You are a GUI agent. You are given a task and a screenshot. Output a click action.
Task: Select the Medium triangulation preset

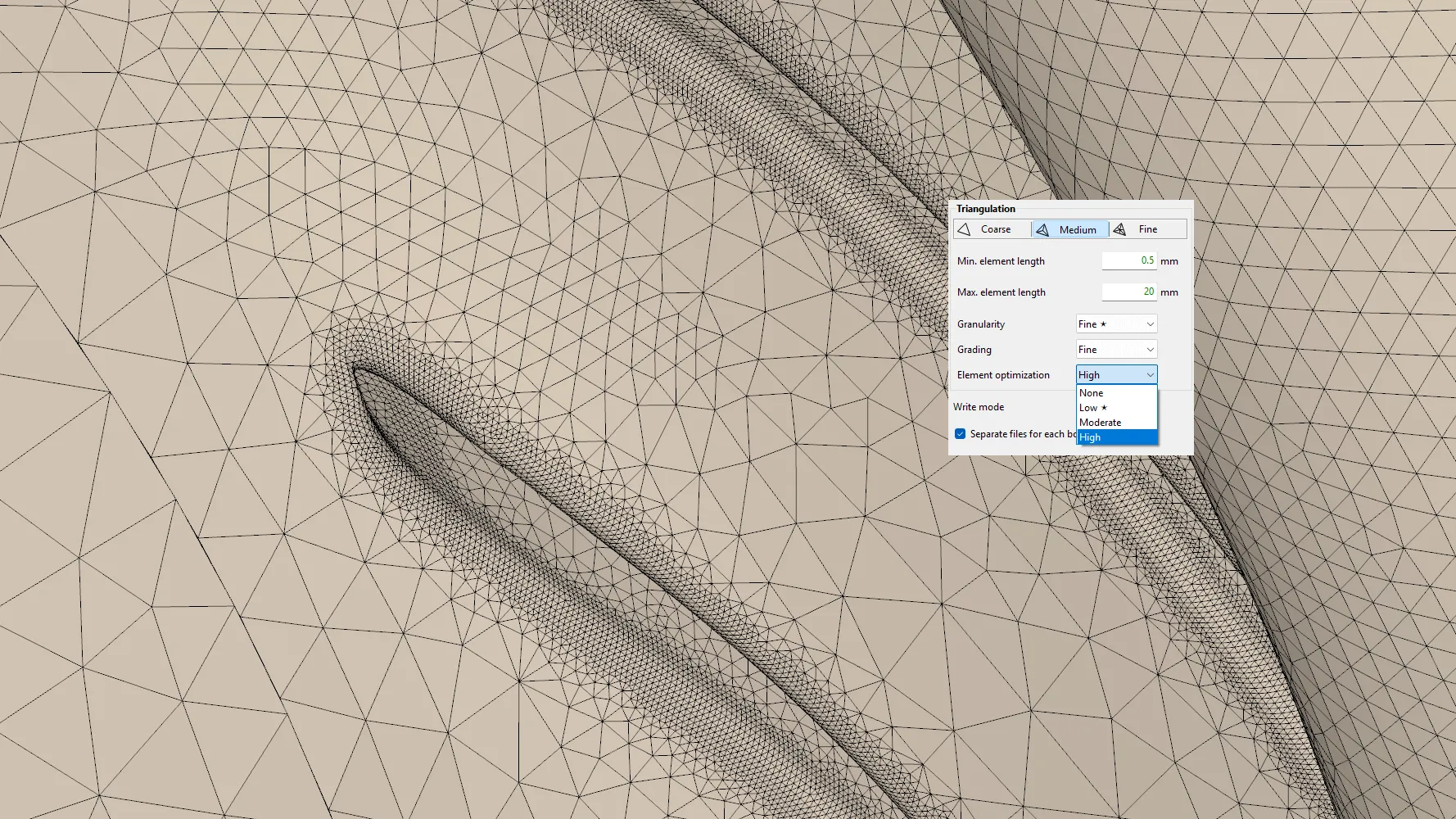coord(1069,229)
